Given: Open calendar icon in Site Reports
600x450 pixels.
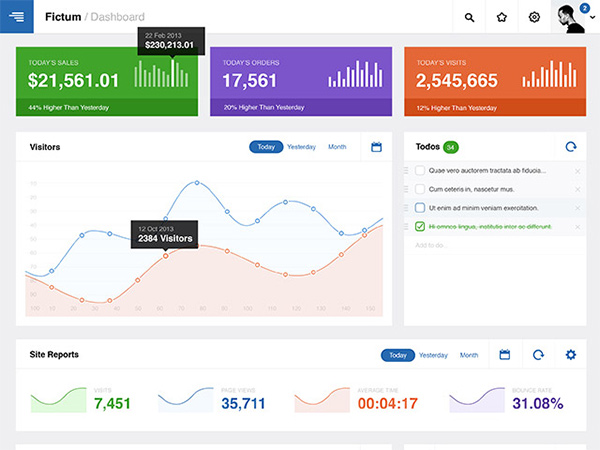Looking at the screenshot, I should point(505,355).
